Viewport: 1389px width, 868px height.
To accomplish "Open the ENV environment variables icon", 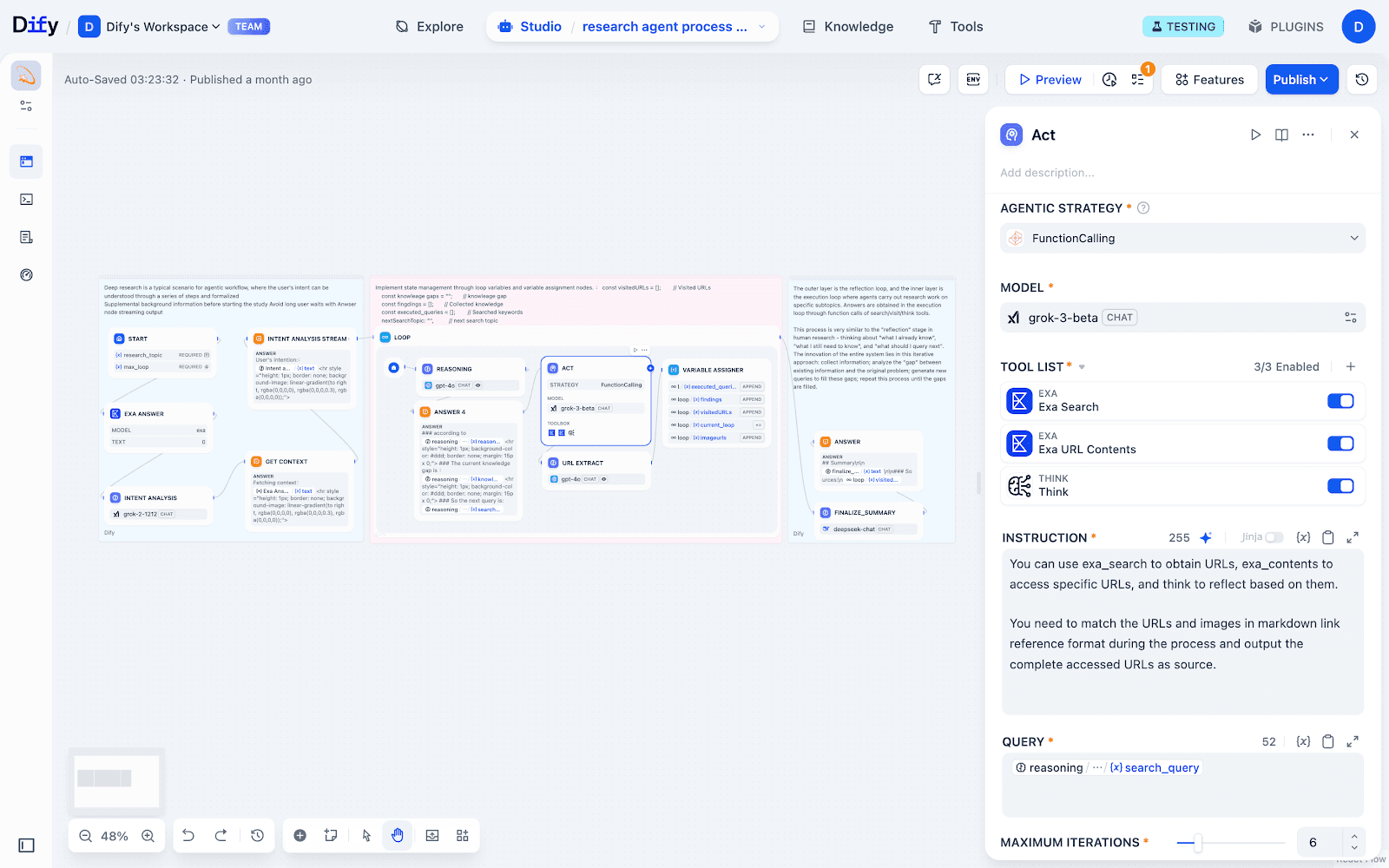I will coord(973,80).
